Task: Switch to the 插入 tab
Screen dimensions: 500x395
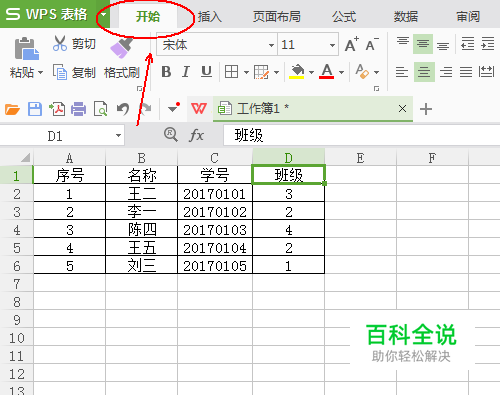Action: (x=210, y=16)
